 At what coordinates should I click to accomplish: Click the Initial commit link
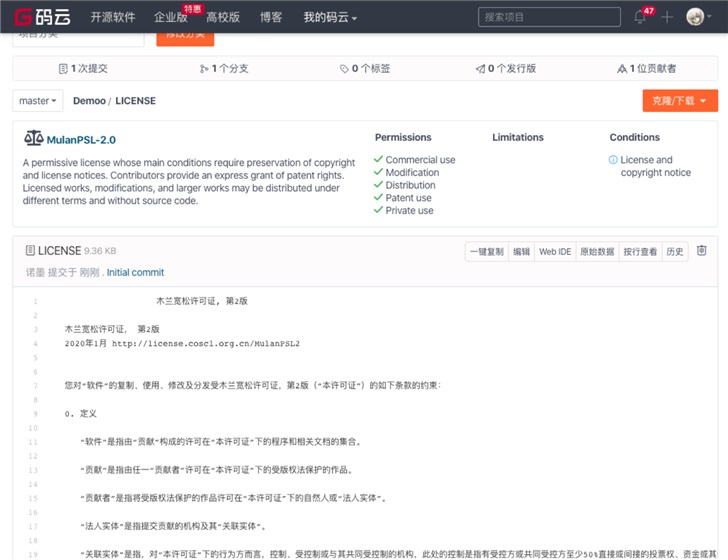135,272
